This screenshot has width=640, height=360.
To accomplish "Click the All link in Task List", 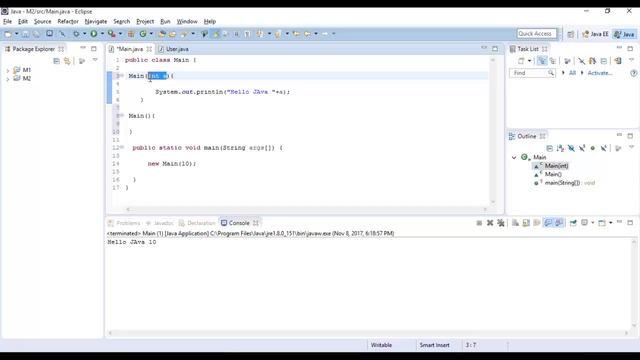I will (x=572, y=73).
